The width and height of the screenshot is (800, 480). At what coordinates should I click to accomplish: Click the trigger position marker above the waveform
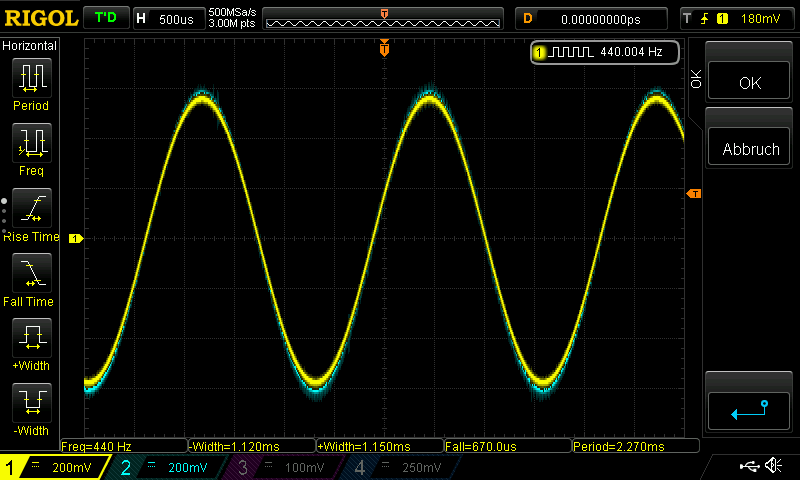(x=384, y=48)
